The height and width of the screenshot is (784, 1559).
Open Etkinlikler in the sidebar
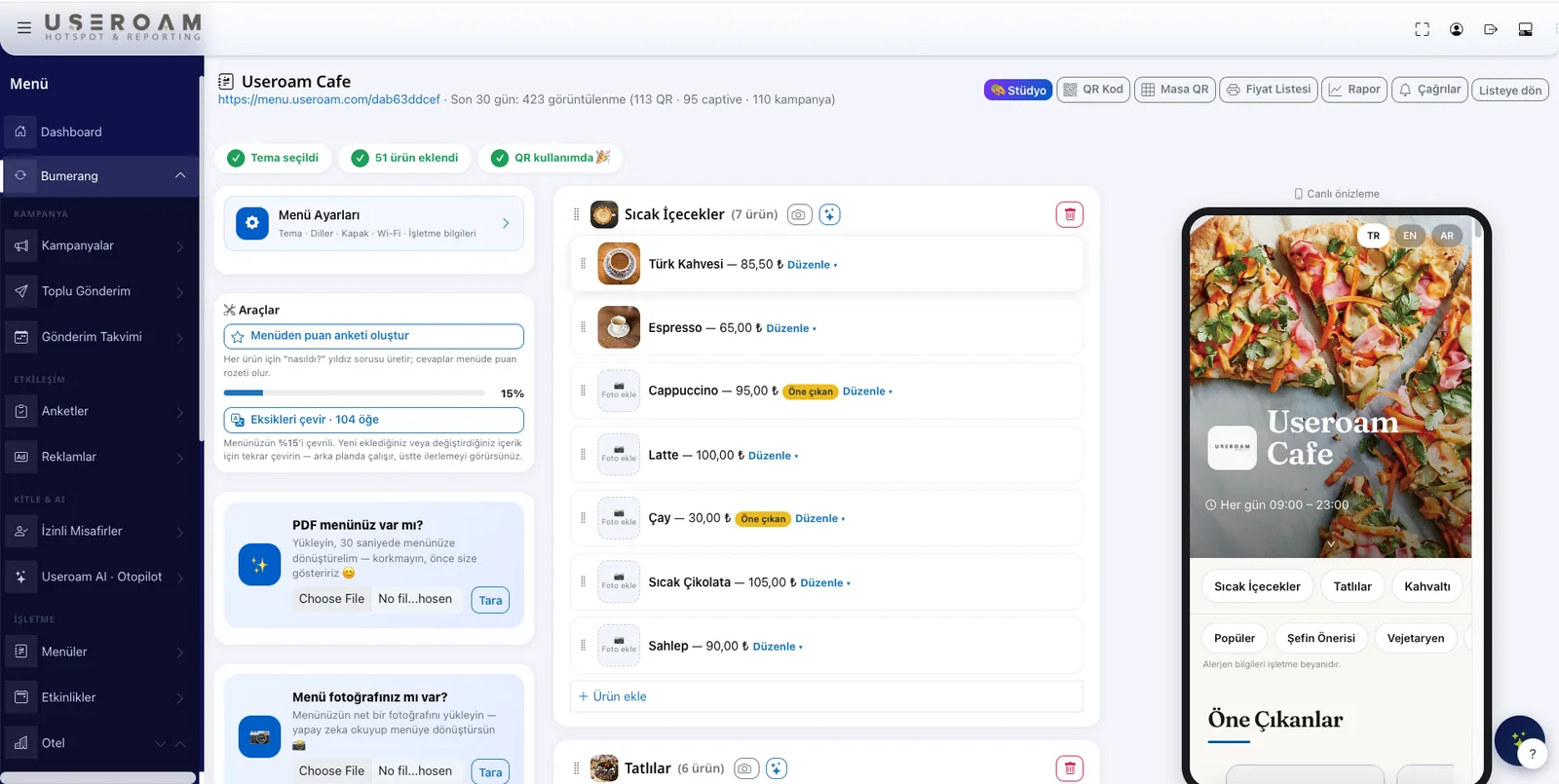click(101, 697)
